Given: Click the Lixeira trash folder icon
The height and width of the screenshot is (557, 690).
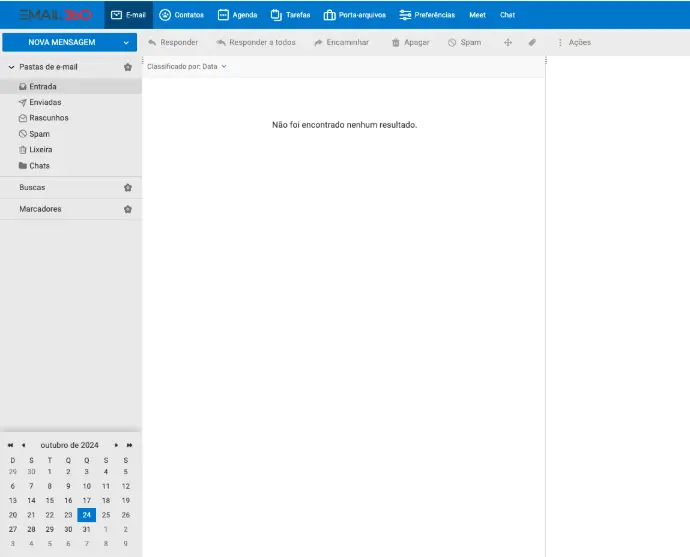Looking at the screenshot, I should coord(23,150).
